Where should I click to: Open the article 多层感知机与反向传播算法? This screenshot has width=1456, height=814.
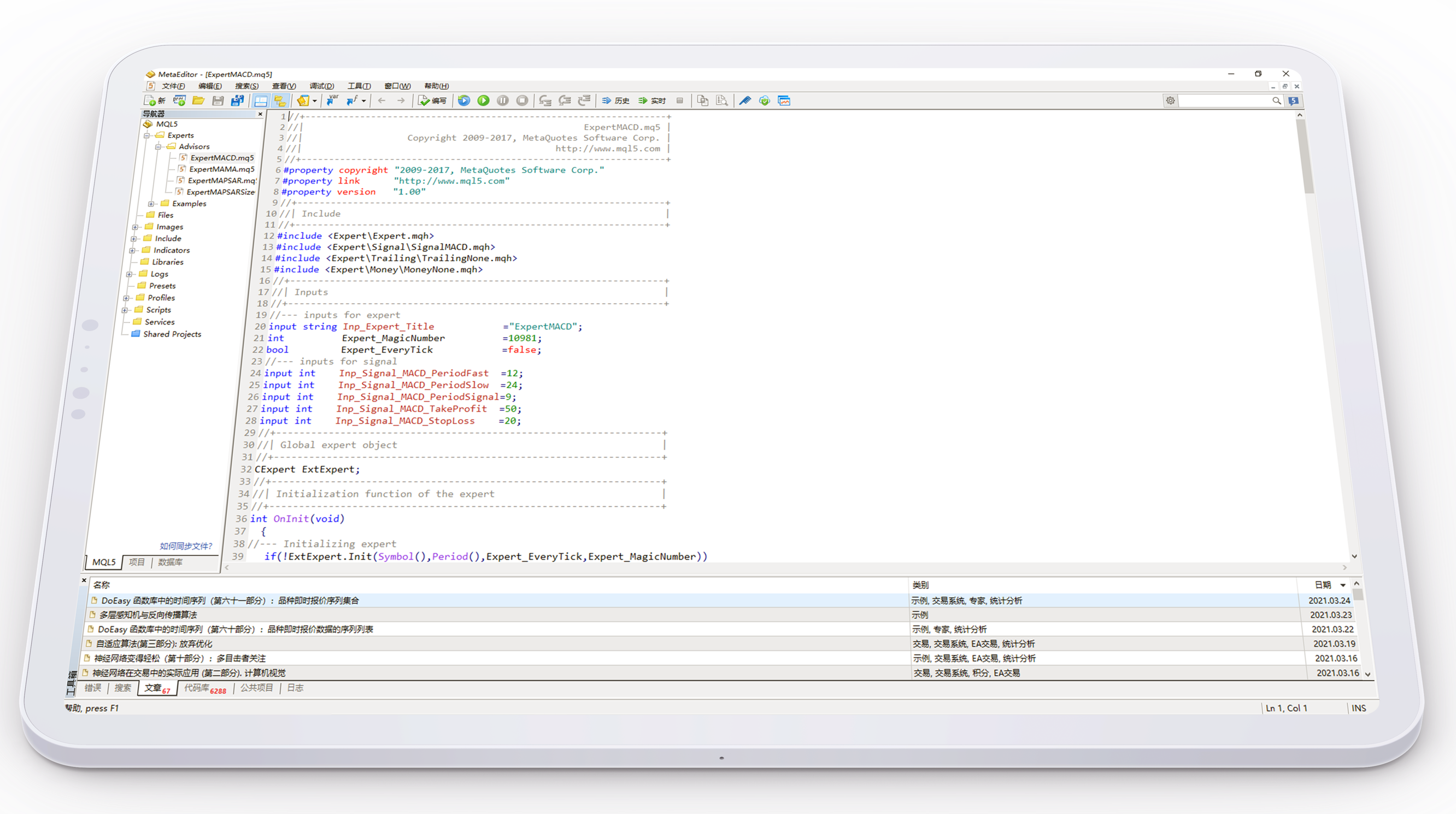click(148, 615)
